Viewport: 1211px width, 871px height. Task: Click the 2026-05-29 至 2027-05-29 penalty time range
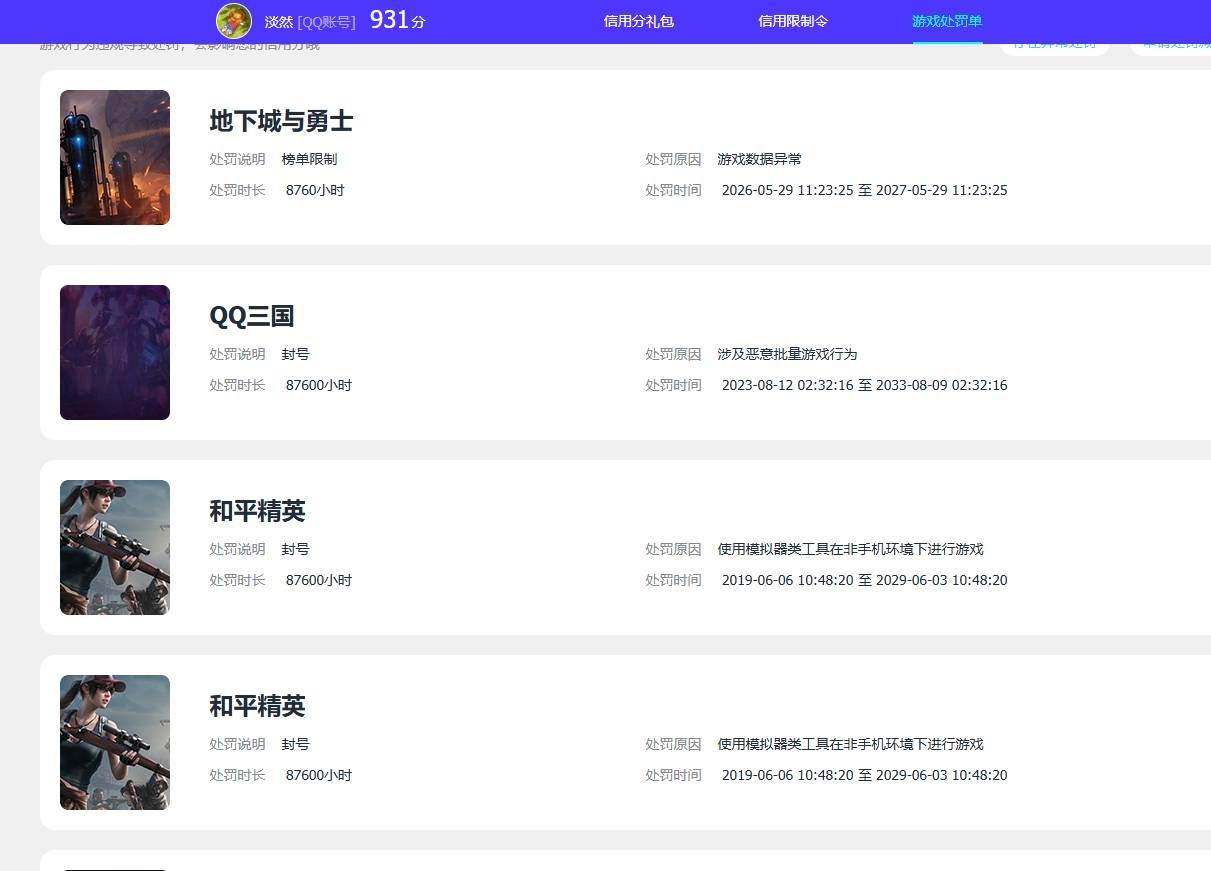coord(864,190)
